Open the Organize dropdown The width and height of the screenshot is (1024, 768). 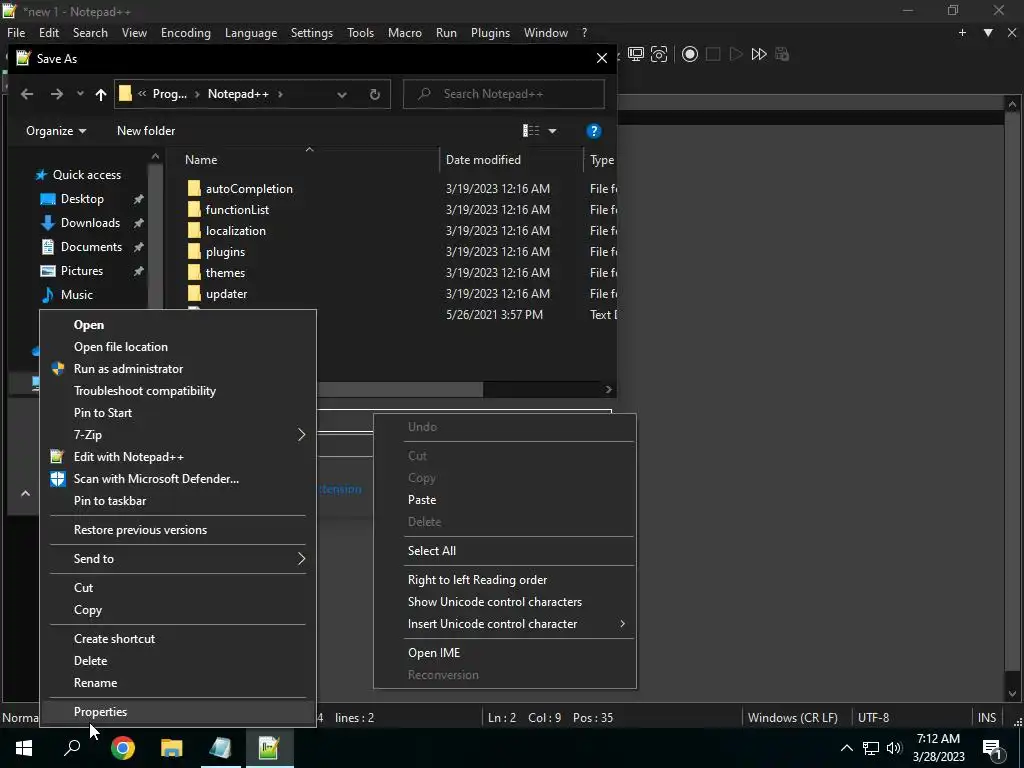pos(56,131)
